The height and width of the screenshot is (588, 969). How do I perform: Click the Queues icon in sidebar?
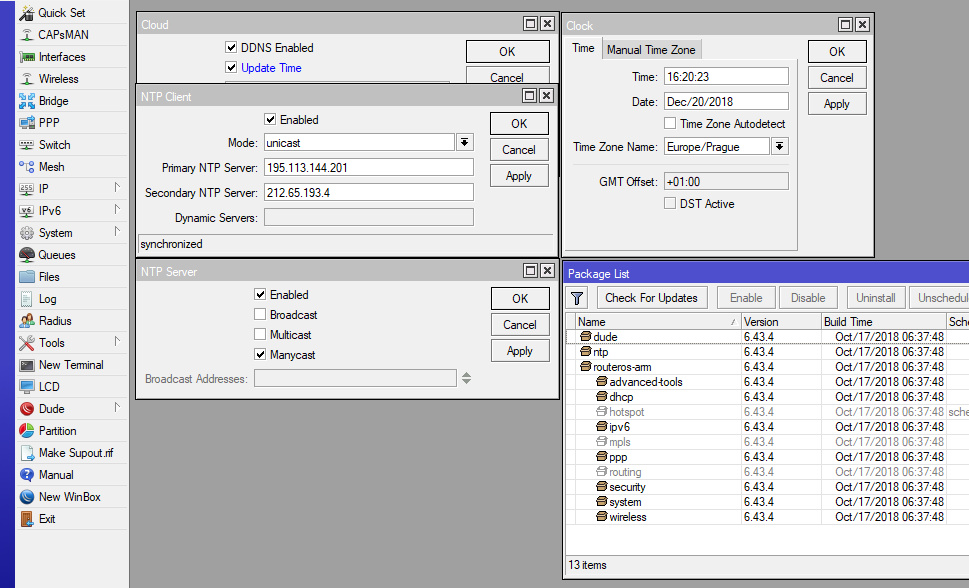27,255
